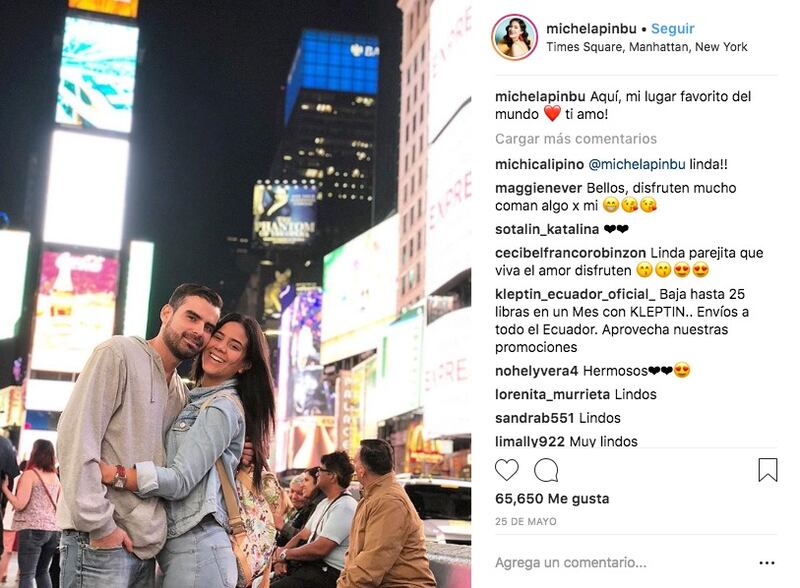Open the @michelapinbu mention link
Screen dimensions: 800x588
[636, 164]
